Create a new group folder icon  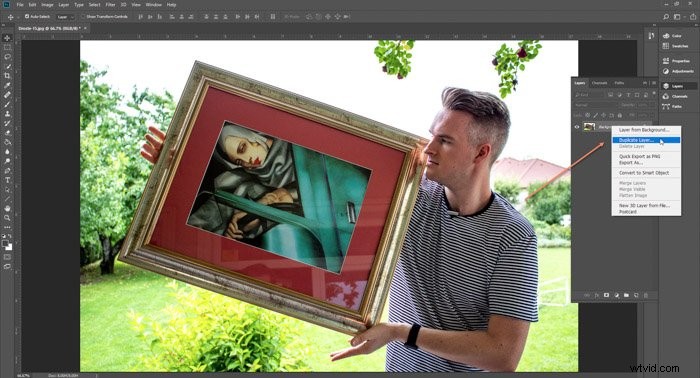pyautogui.click(x=626, y=295)
